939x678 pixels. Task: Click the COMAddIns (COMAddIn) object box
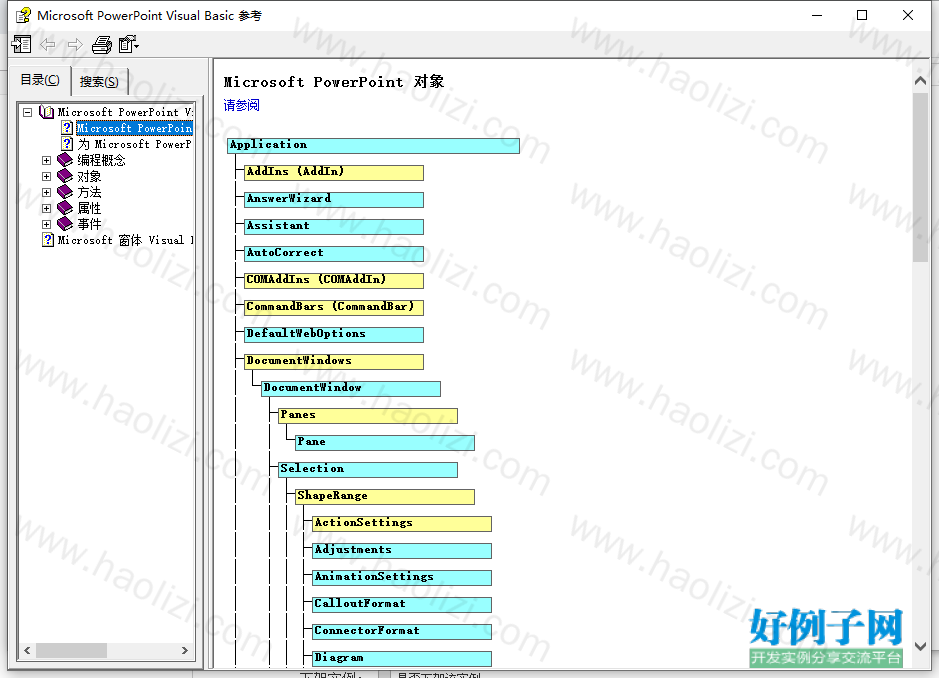pos(334,280)
